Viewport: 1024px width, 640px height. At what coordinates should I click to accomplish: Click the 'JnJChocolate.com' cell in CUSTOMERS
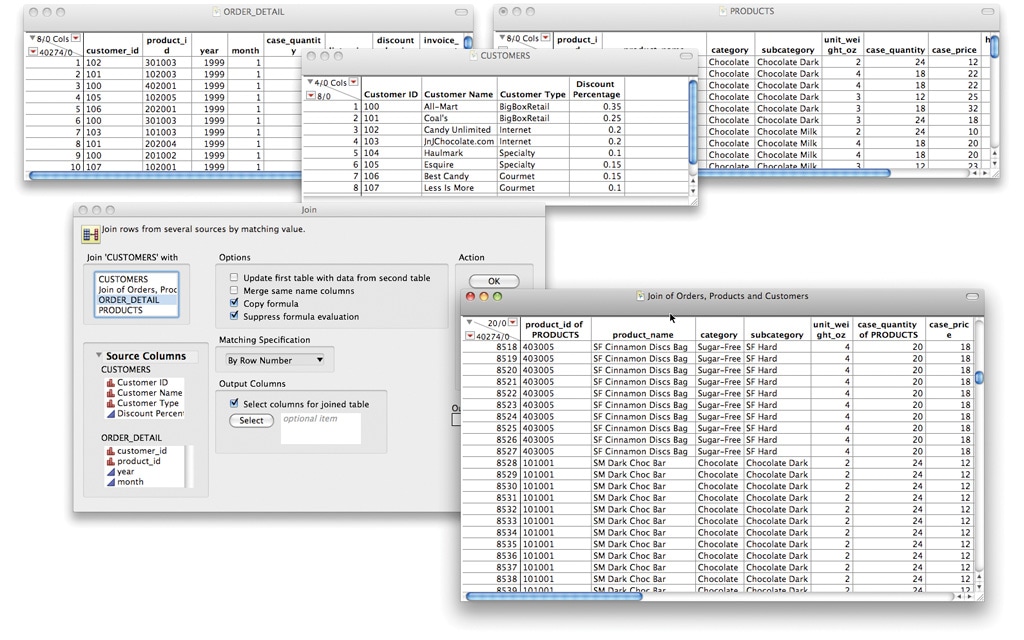pos(459,141)
